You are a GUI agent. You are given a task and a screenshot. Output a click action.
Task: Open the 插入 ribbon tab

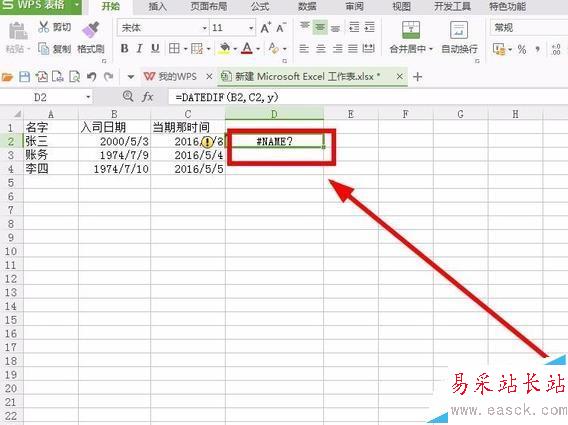[x=158, y=7]
